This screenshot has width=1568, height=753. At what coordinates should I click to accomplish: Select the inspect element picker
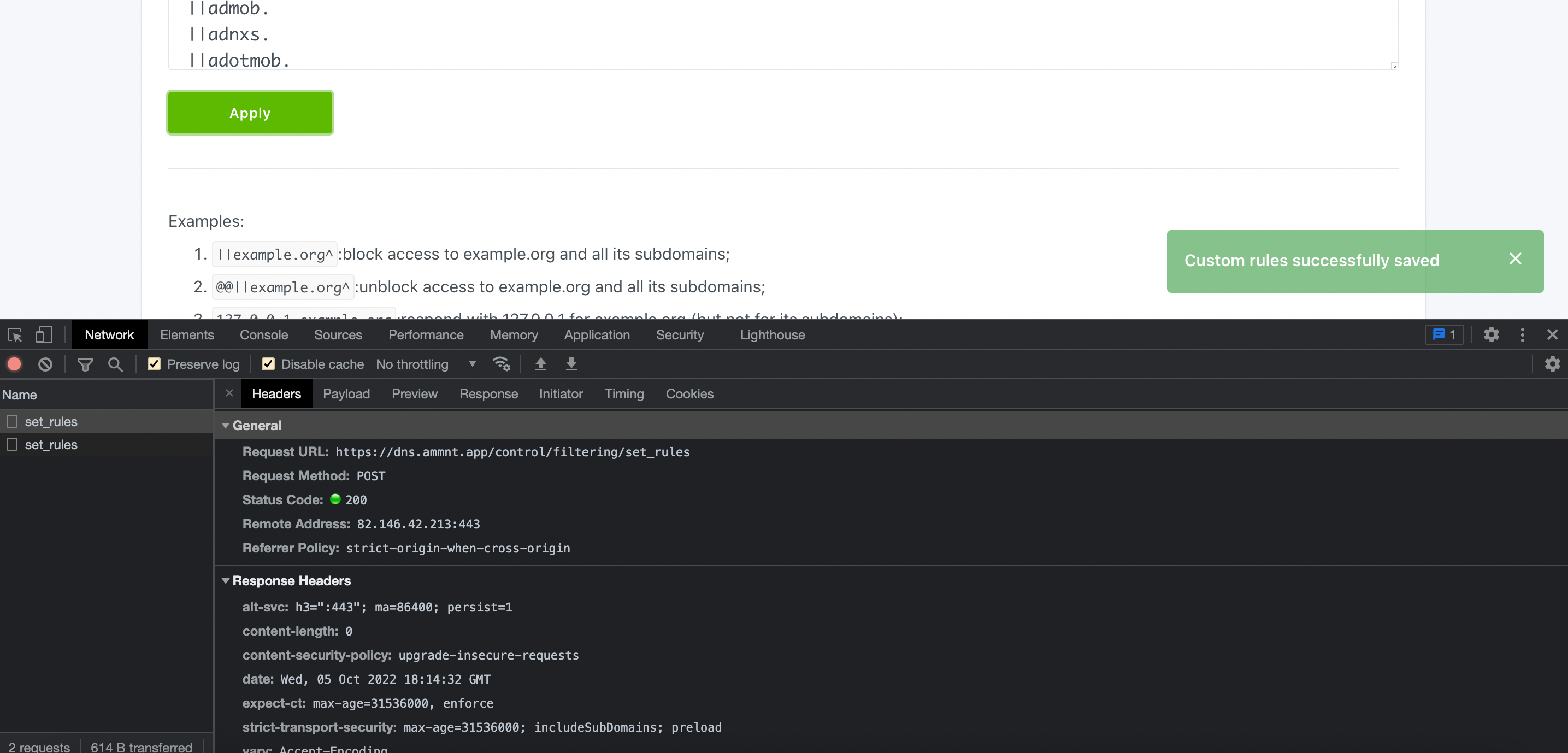pyautogui.click(x=15, y=334)
